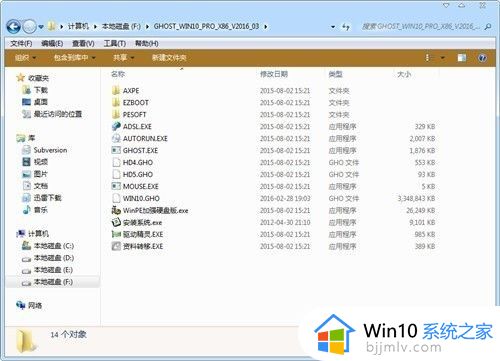Click the refresh button beside address bar
This screenshot has width=500, height=361.
tap(346, 27)
